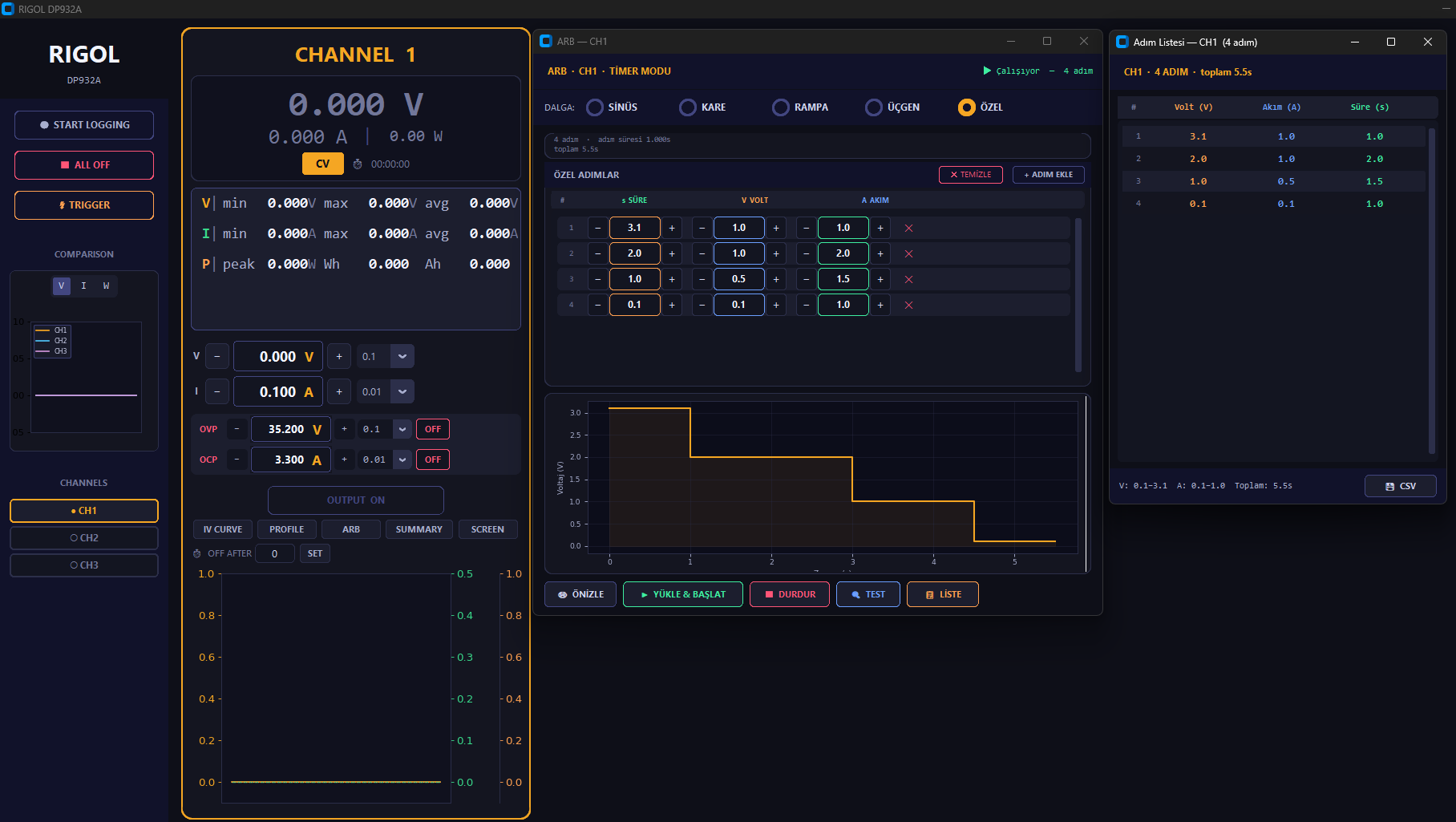Open step list via LİSTE button
The image size is (1456, 822).
[943, 595]
